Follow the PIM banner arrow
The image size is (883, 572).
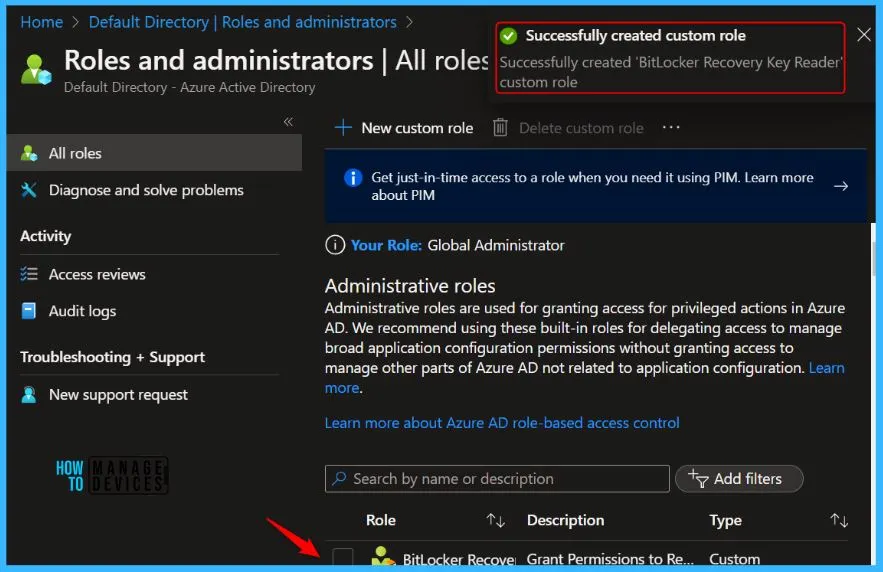pos(841,186)
